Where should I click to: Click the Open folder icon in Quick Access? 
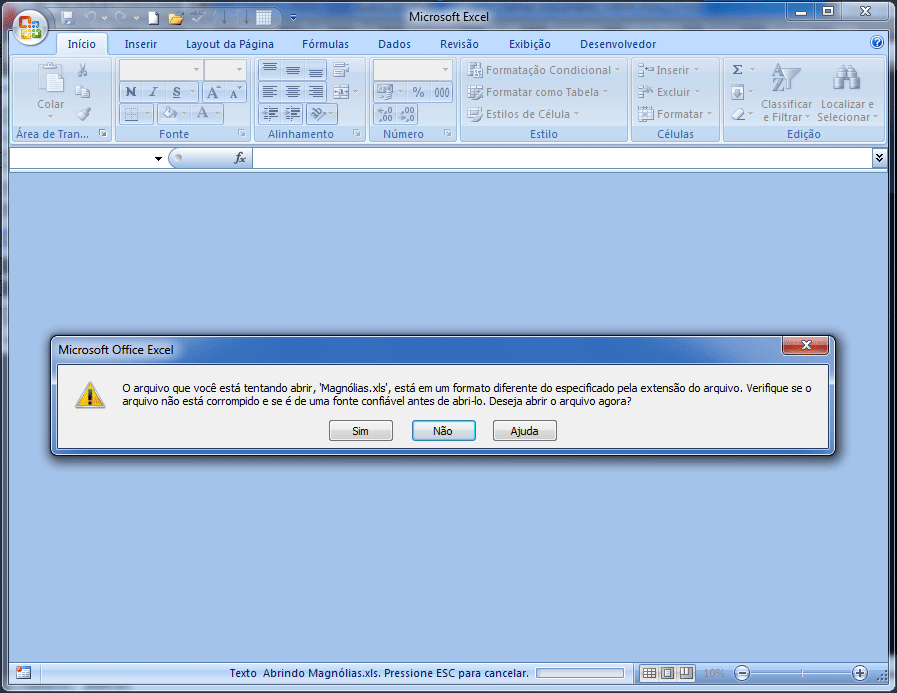click(x=176, y=17)
